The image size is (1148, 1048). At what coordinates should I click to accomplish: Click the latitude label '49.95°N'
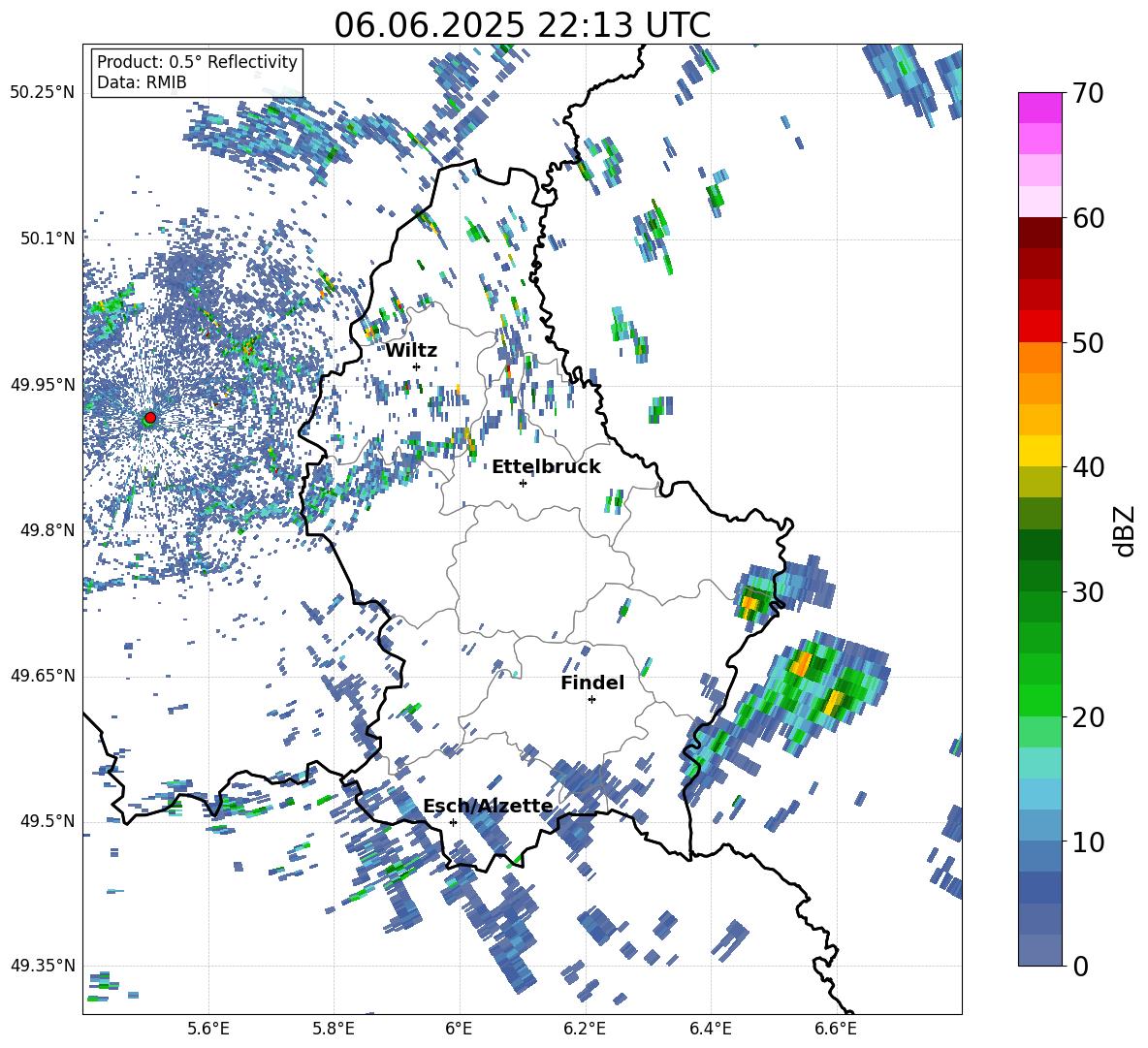[43, 384]
